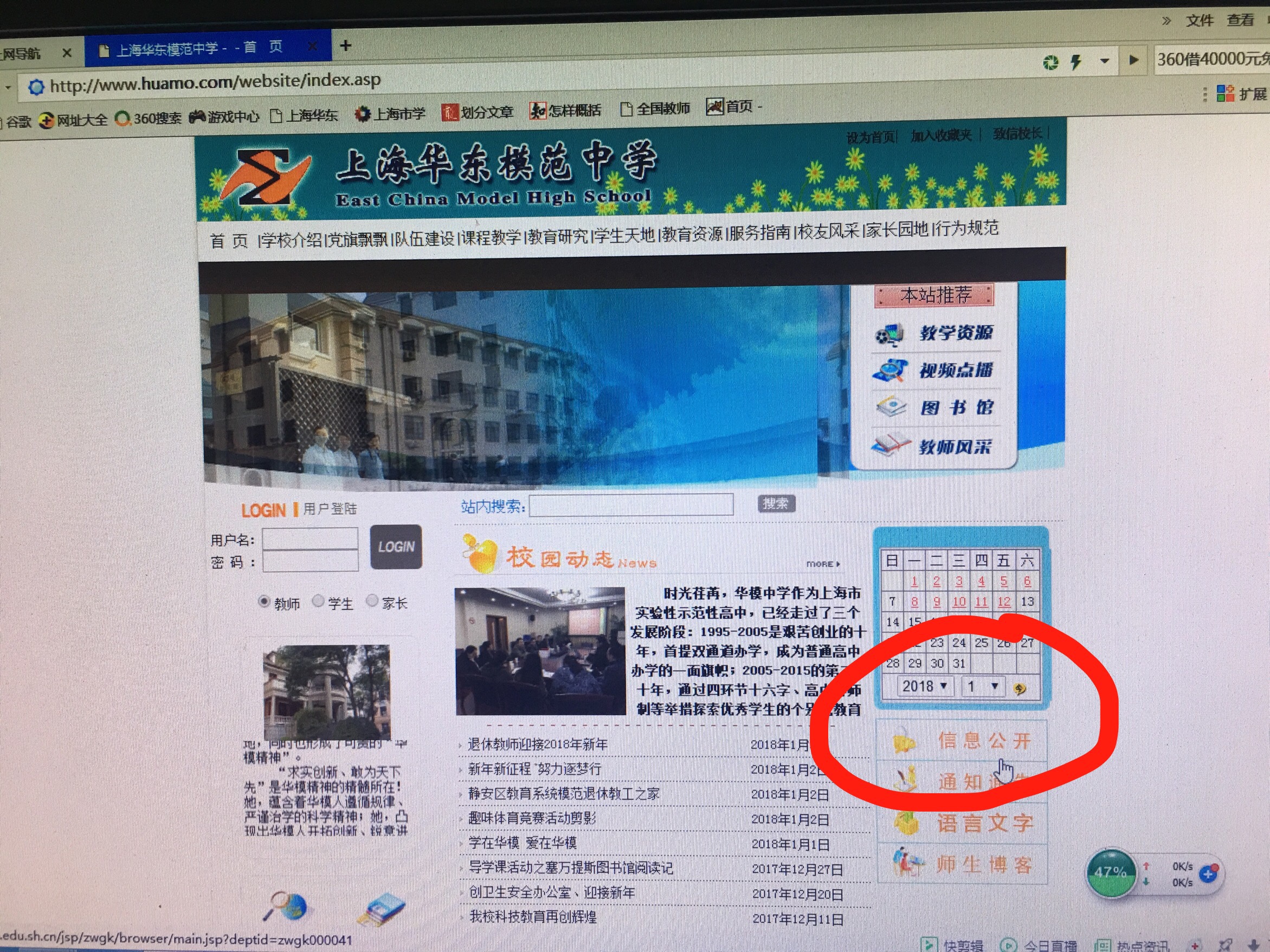Select calendar date 10

click(959, 602)
